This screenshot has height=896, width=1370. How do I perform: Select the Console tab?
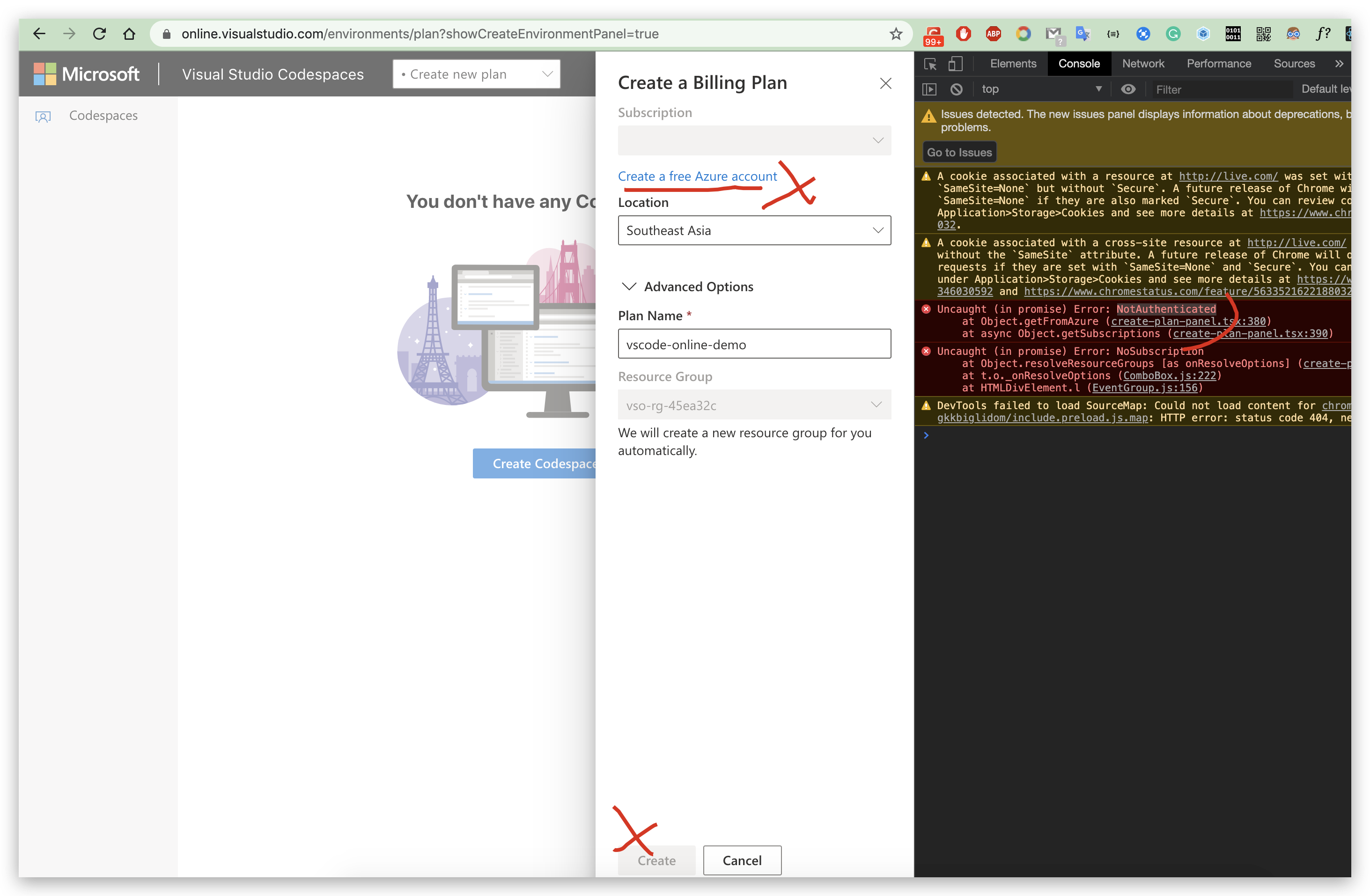(x=1079, y=64)
